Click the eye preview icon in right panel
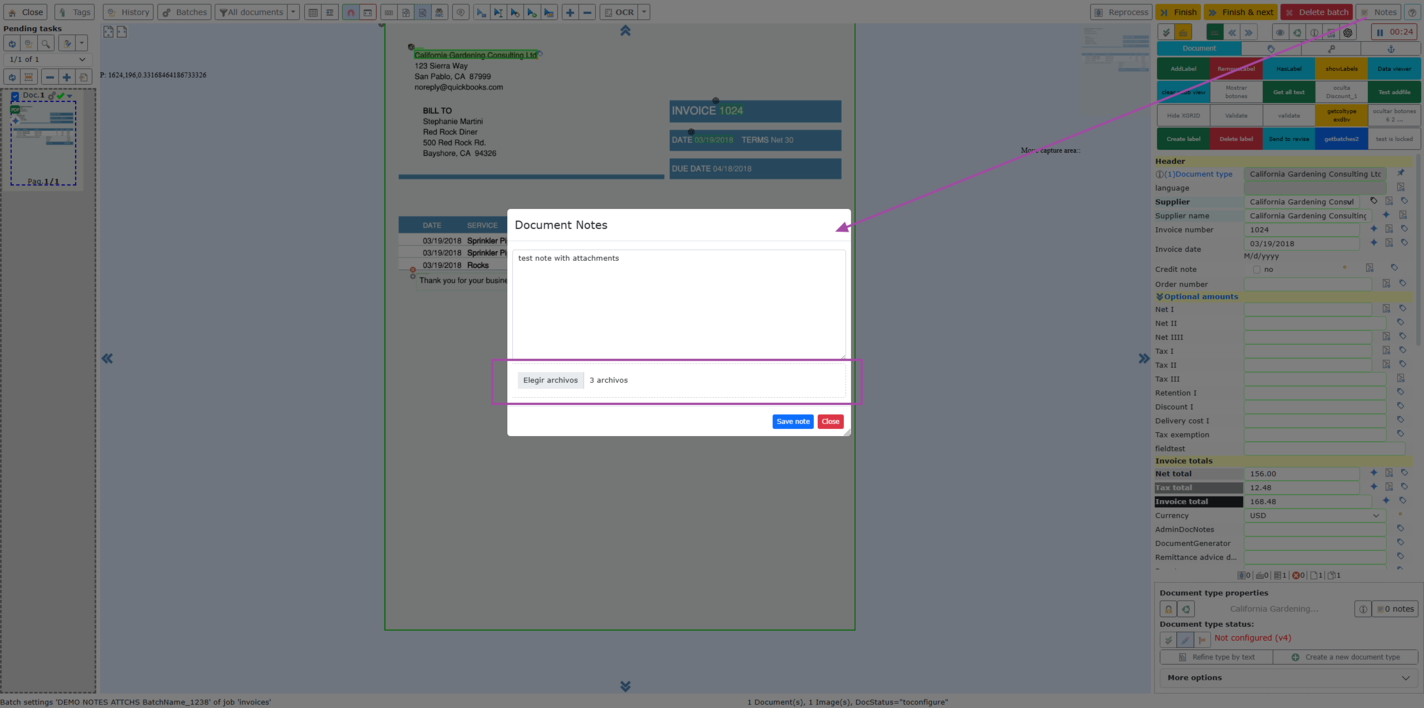The image size is (1424, 708). click(x=1279, y=32)
